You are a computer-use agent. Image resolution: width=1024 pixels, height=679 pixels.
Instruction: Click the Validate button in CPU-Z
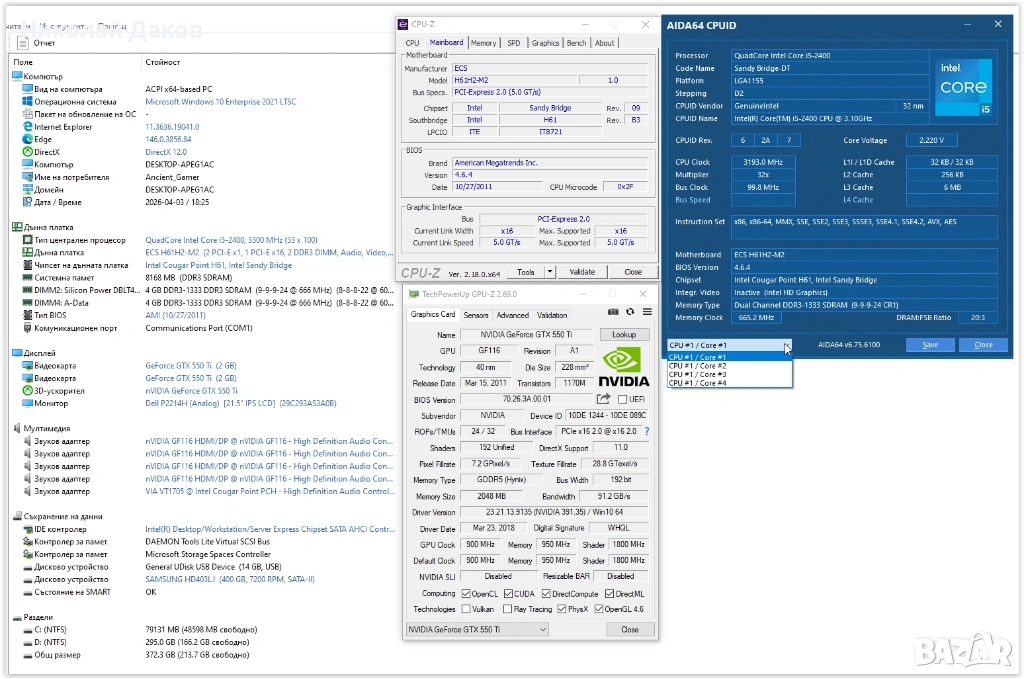[581, 272]
